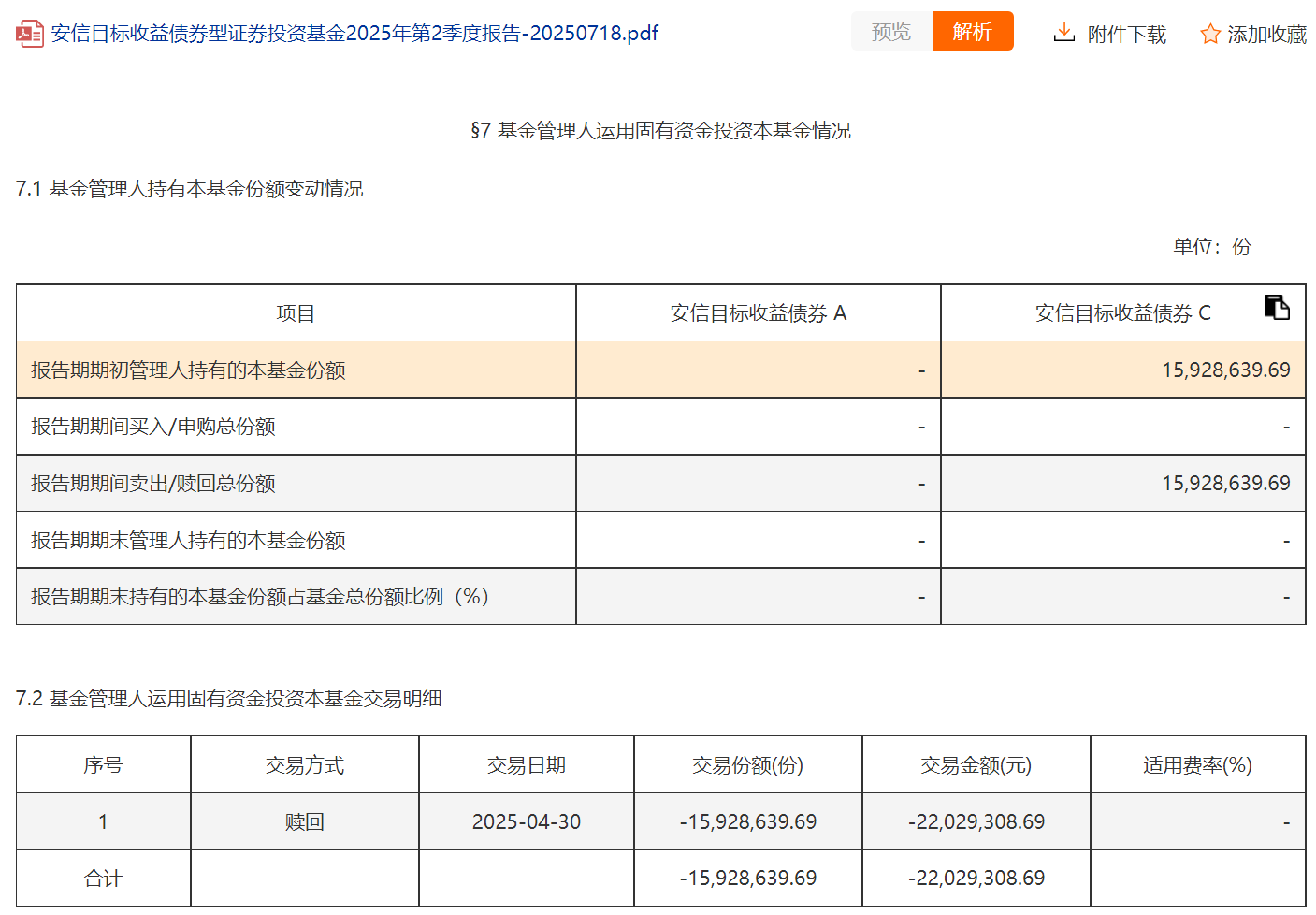Click the download attachment icon

click(1063, 33)
